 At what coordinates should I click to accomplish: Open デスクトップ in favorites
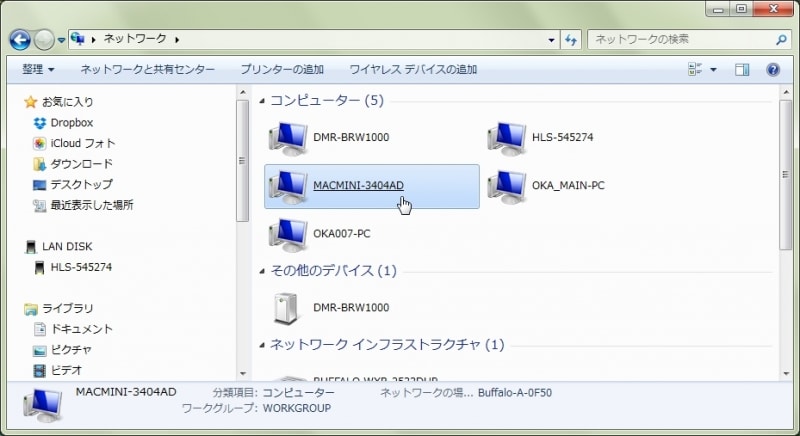click(x=81, y=184)
